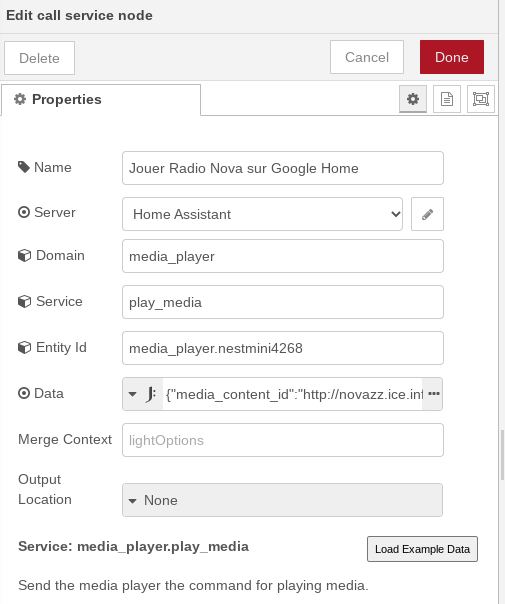Open Output Location None dropdown
Screen dimensions: 505x604
(282, 500)
